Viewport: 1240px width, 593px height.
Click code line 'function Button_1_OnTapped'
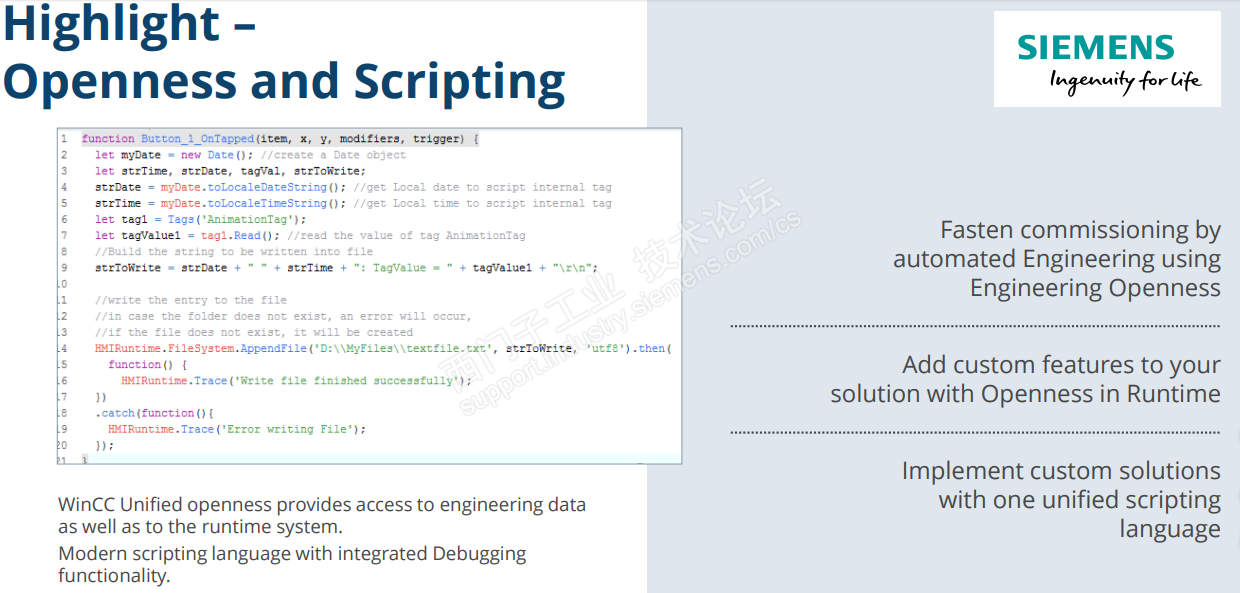[280, 139]
